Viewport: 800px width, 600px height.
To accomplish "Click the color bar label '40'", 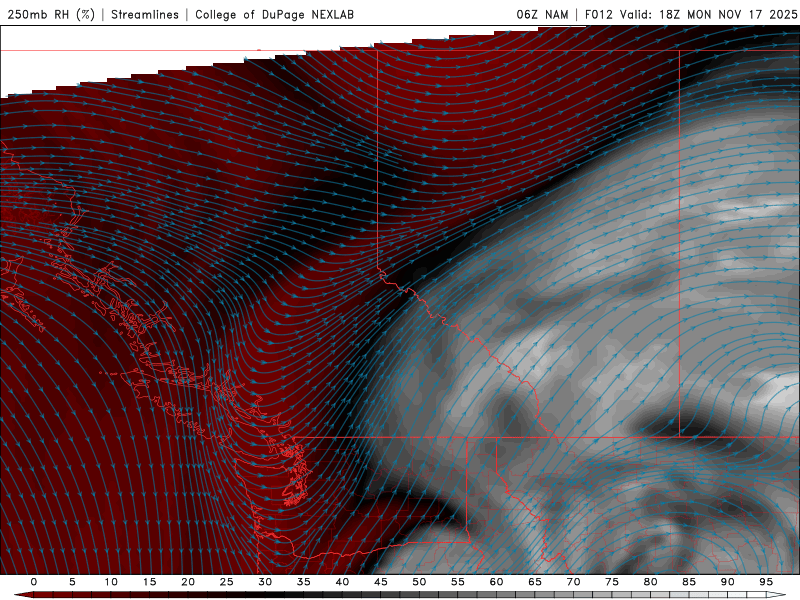I will [x=342, y=582].
